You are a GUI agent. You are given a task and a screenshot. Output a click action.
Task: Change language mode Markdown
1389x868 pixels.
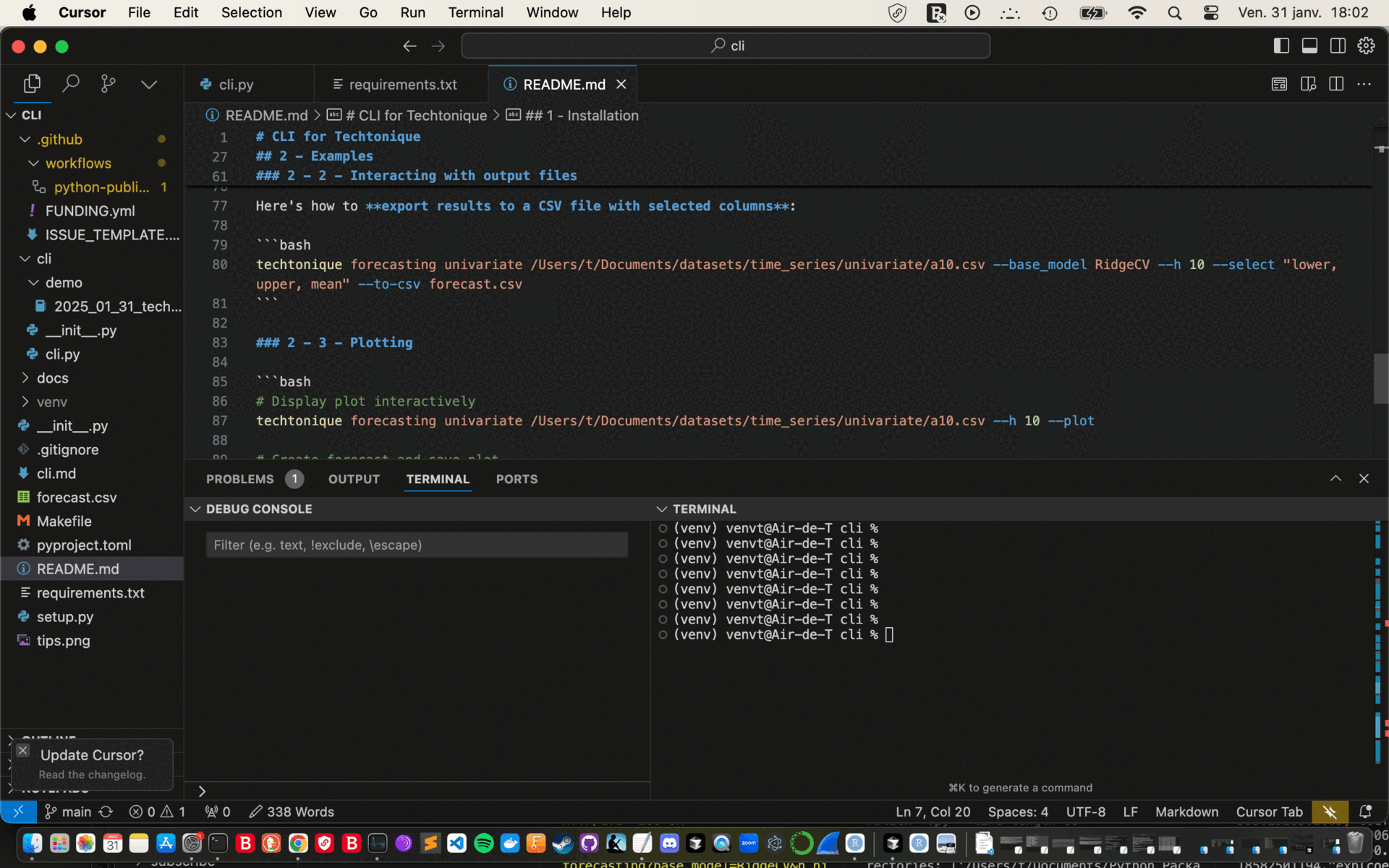tap(1186, 812)
